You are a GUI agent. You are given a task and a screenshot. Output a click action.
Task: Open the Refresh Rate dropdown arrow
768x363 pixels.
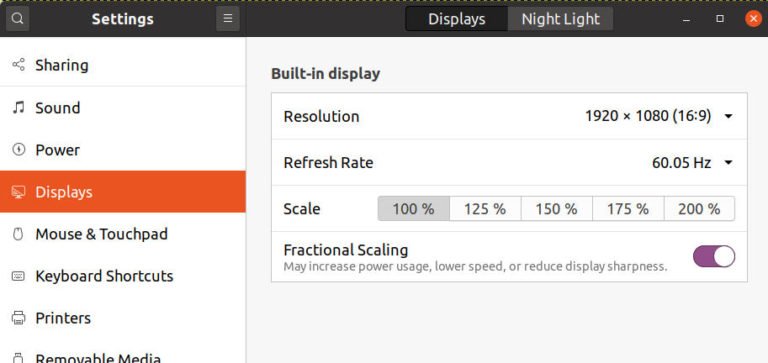(x=728, y=163)
